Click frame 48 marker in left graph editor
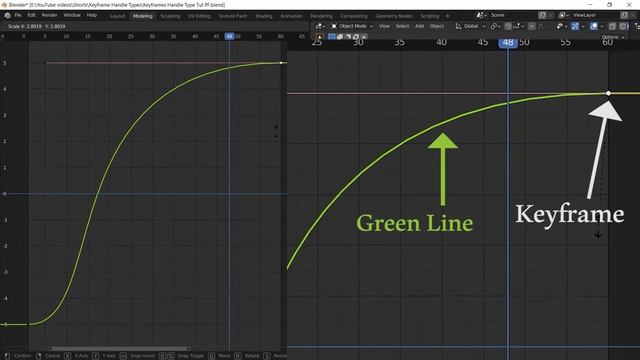This screenshot has height=360, width=640. click(x=229, y=36)
